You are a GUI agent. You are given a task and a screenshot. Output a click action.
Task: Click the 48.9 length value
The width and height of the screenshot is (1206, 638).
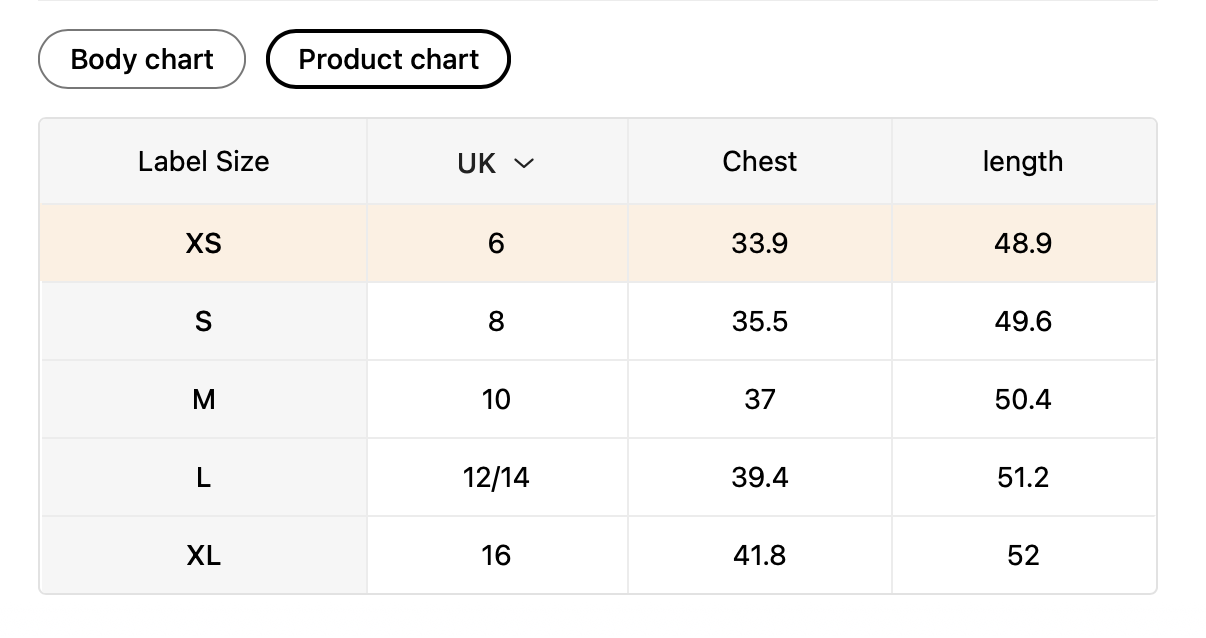point(1022,243)
